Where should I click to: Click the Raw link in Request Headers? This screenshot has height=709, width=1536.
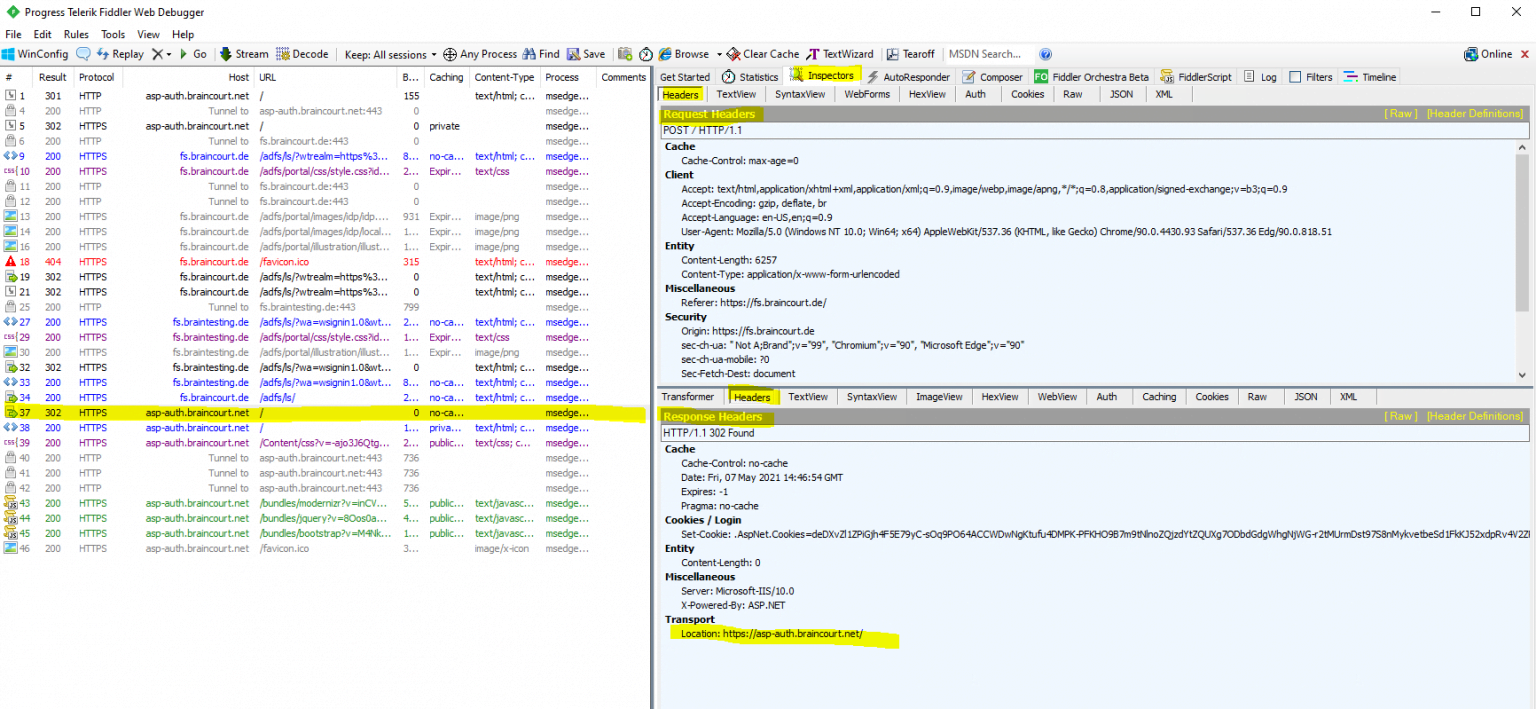pos(1400,113)
